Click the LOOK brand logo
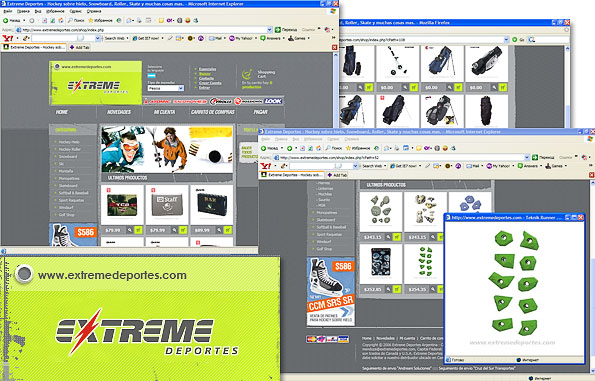595x381 pixels. [x=273, y=101]
